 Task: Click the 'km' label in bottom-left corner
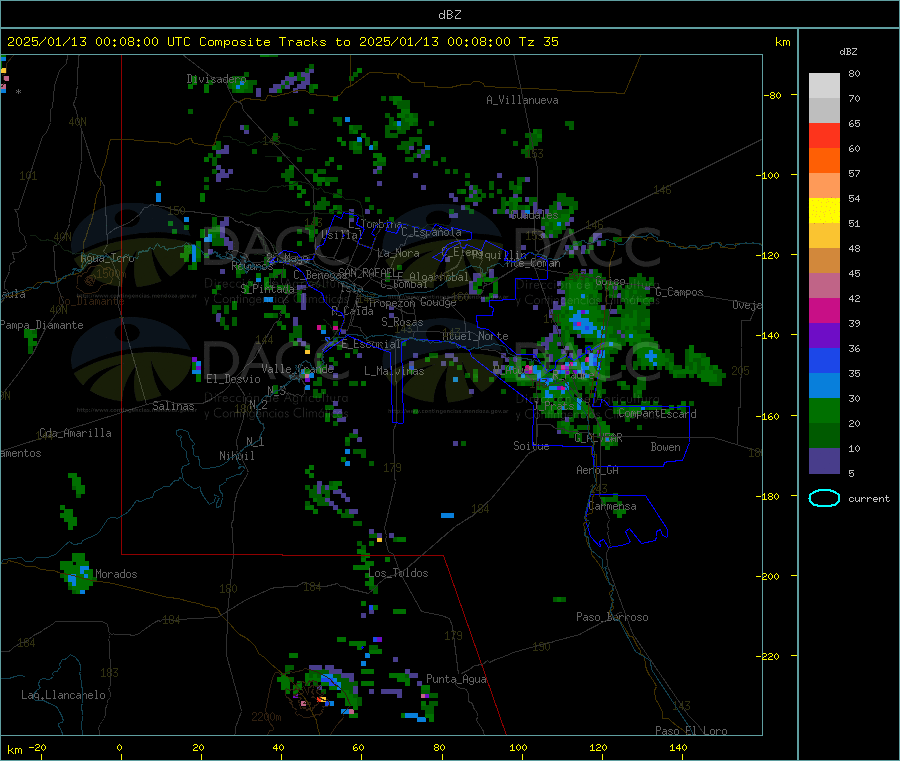click(x=14, y=750)
